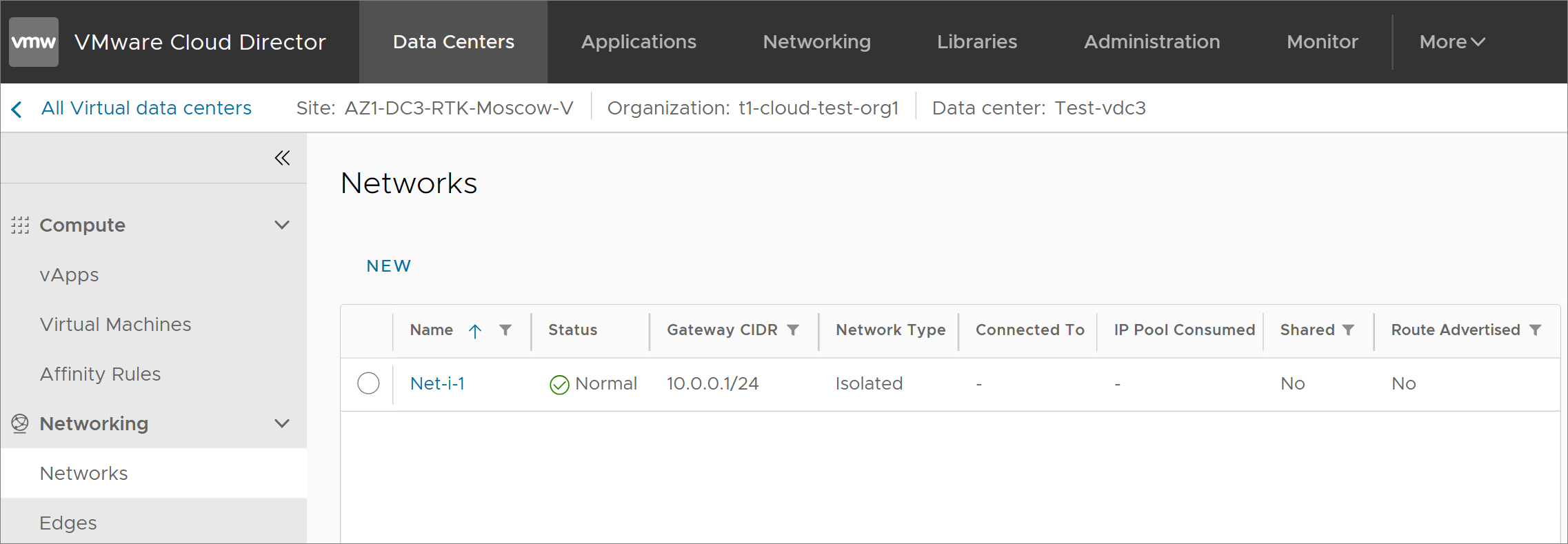Click the Shared column header text

point(1307,330)
